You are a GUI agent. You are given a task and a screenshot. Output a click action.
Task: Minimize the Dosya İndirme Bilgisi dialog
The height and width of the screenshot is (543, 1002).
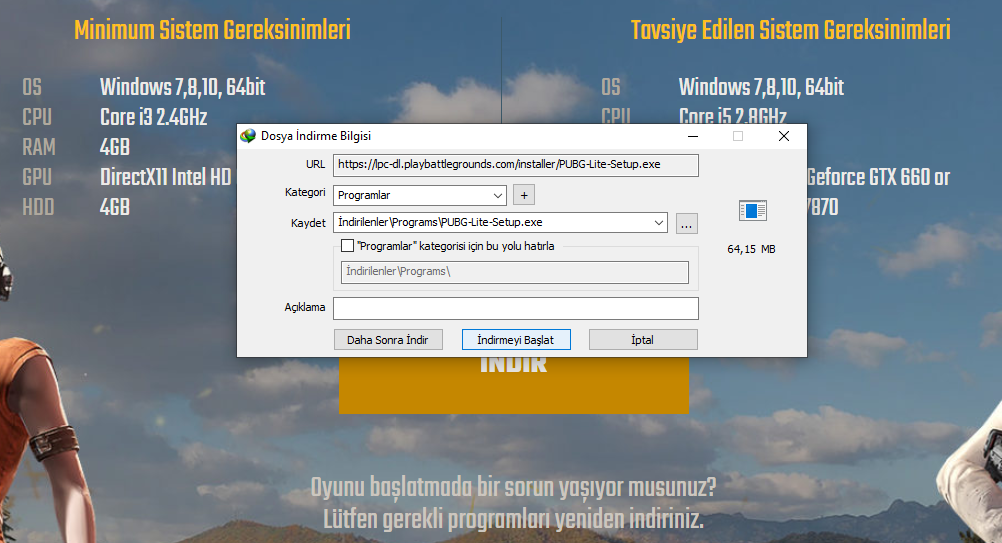(x=693, y=136)
